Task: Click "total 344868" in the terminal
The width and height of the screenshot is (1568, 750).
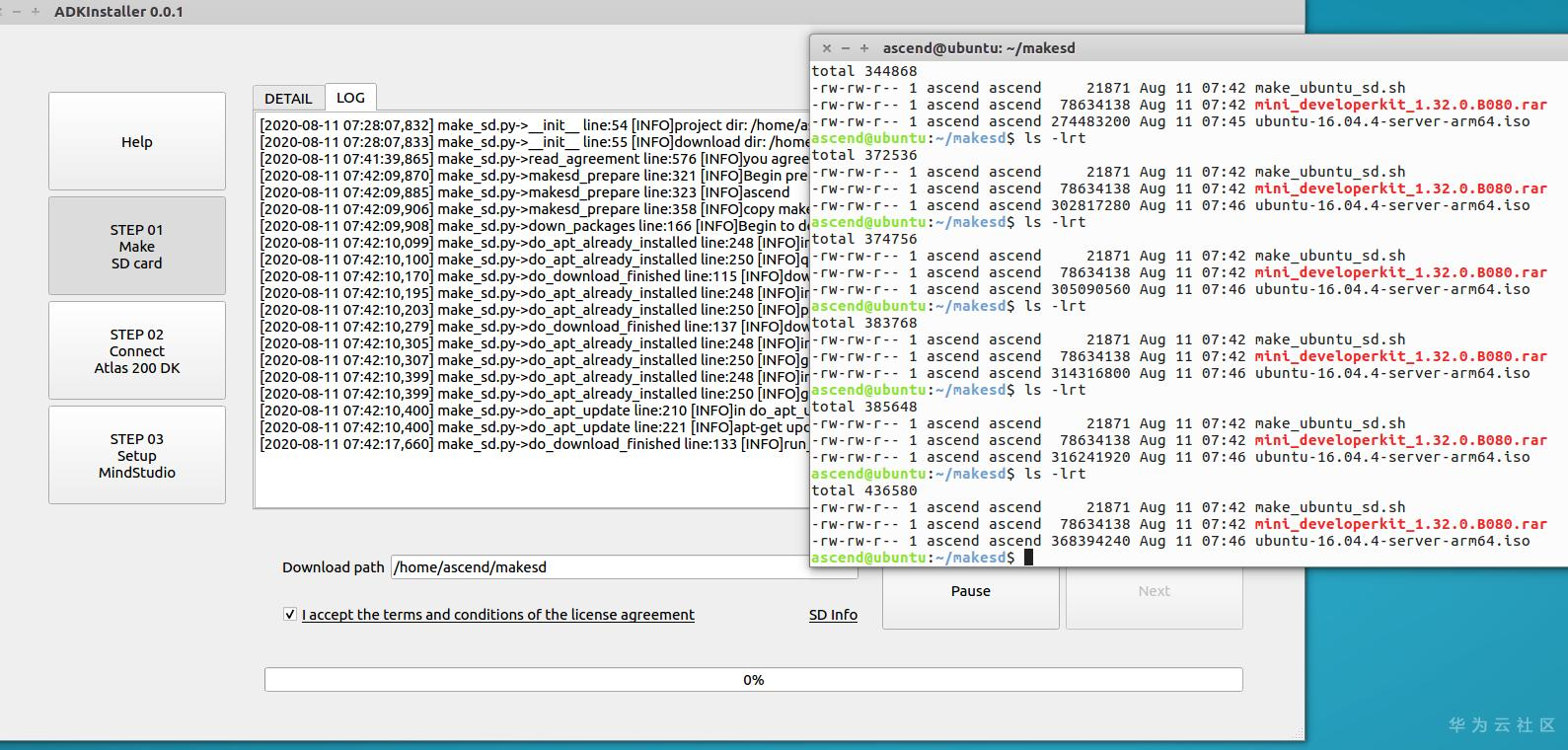Action: pos(864,71)
